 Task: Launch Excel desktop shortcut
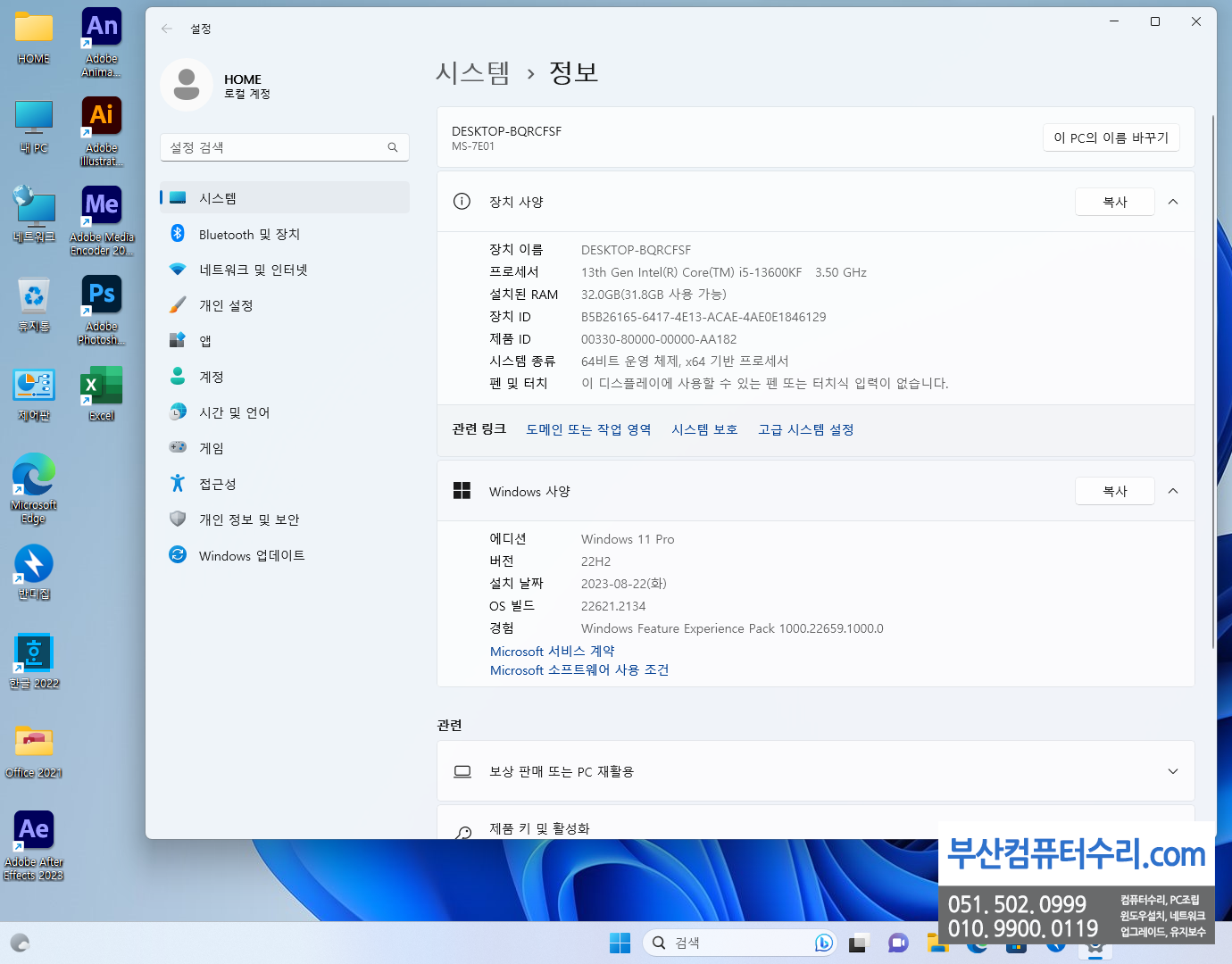[x=102, y=394]
